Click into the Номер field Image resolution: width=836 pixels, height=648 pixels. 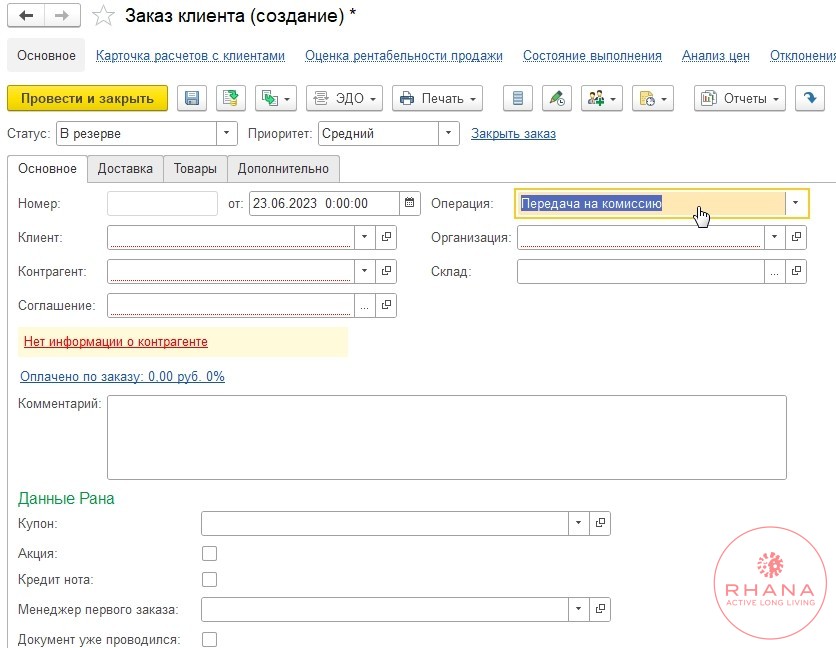point(162,203)
